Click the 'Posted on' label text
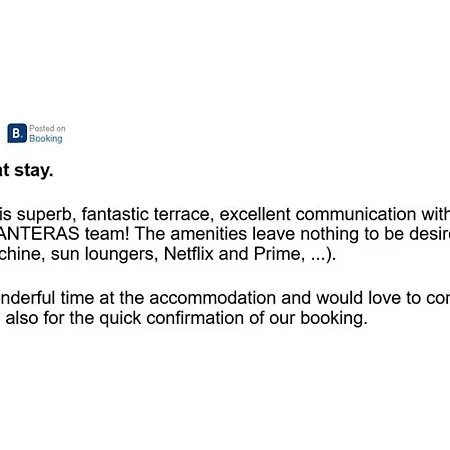Viewport: 450px width, 450px height. click(47, 128)
